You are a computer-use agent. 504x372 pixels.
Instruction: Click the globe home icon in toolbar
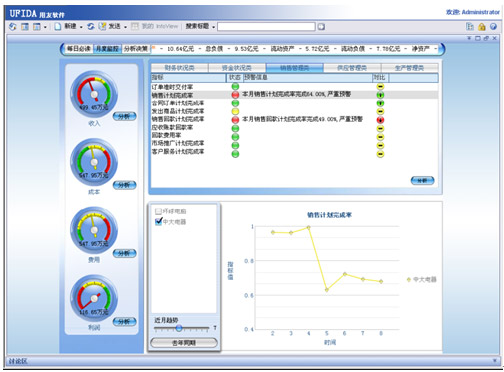pyautogui.click(x=13, y=26)
